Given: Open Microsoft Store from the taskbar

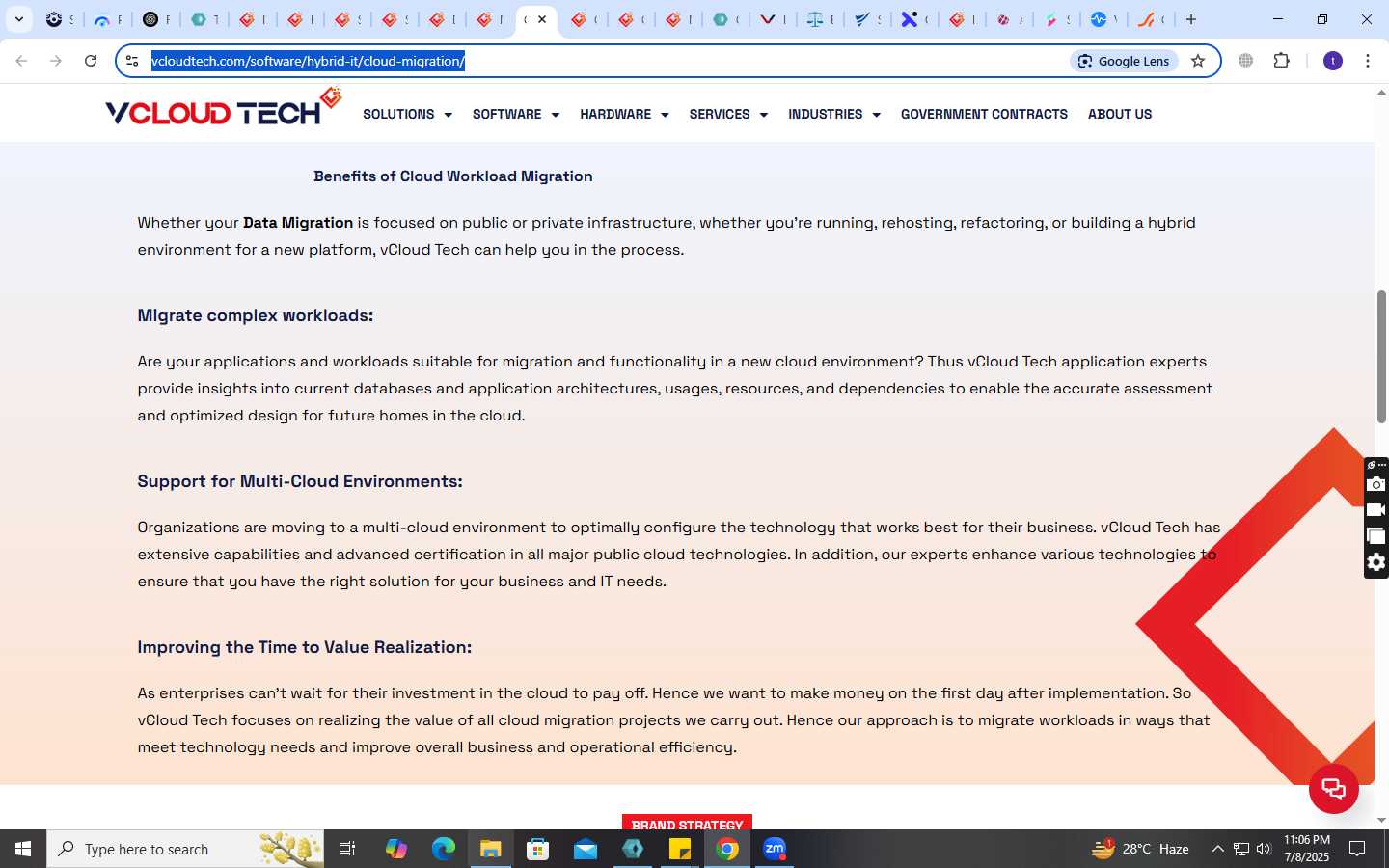Looking at the screenshot, I should pos(538,849).
